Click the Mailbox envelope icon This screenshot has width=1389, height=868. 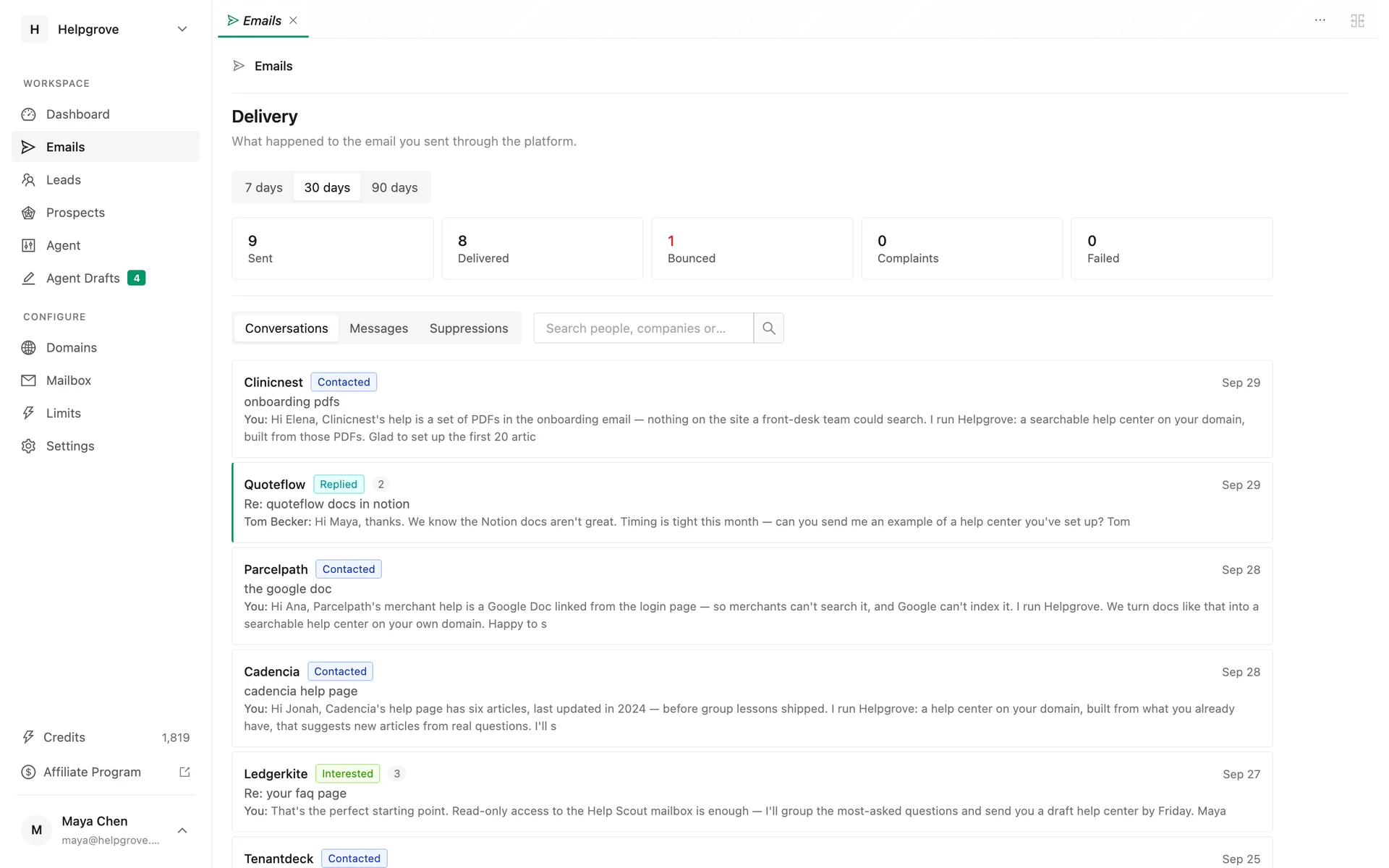pos(28,380)
